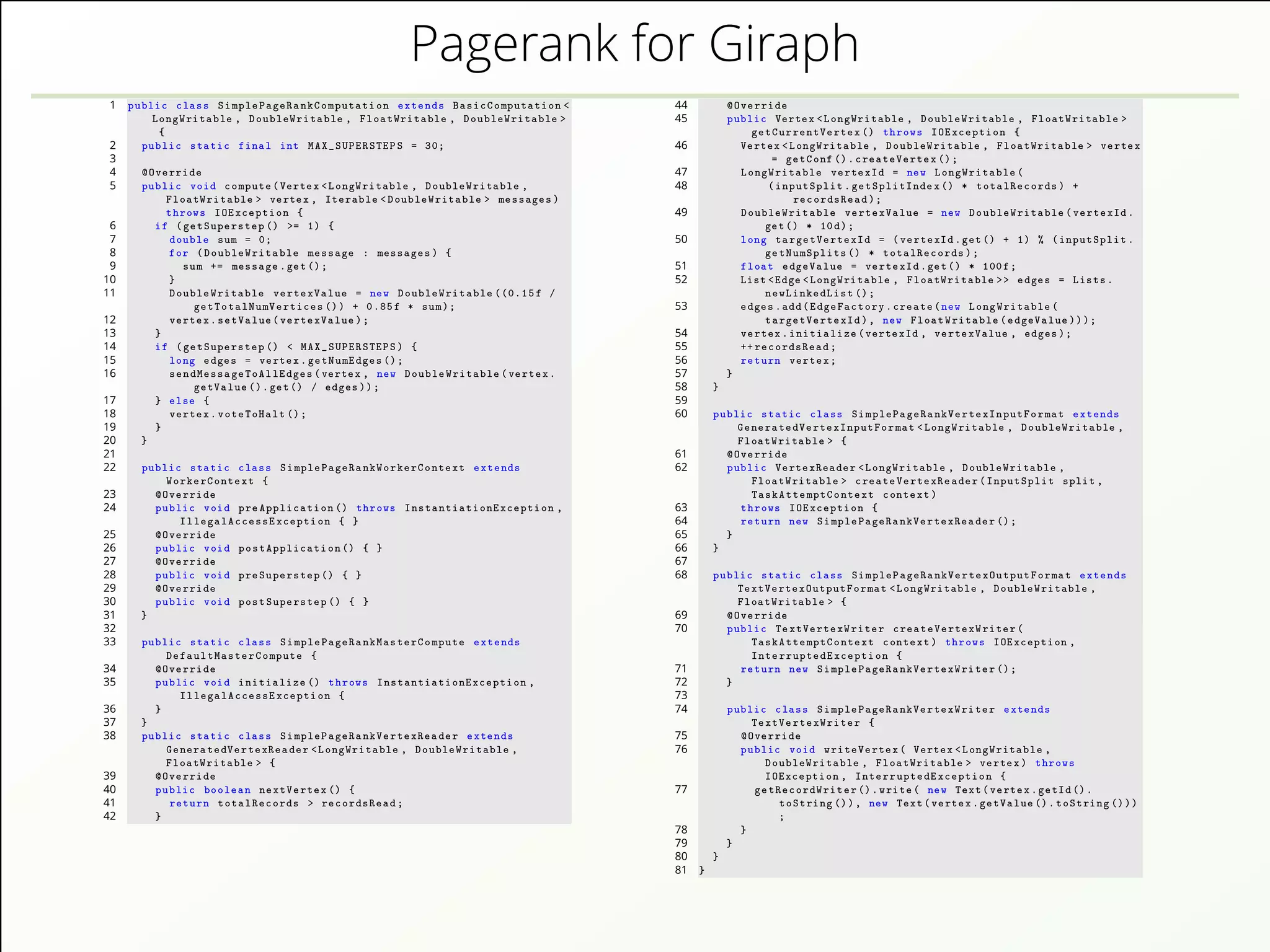
Task: Click 'writeVertex(' method on line 76
Action: point(864,750)
